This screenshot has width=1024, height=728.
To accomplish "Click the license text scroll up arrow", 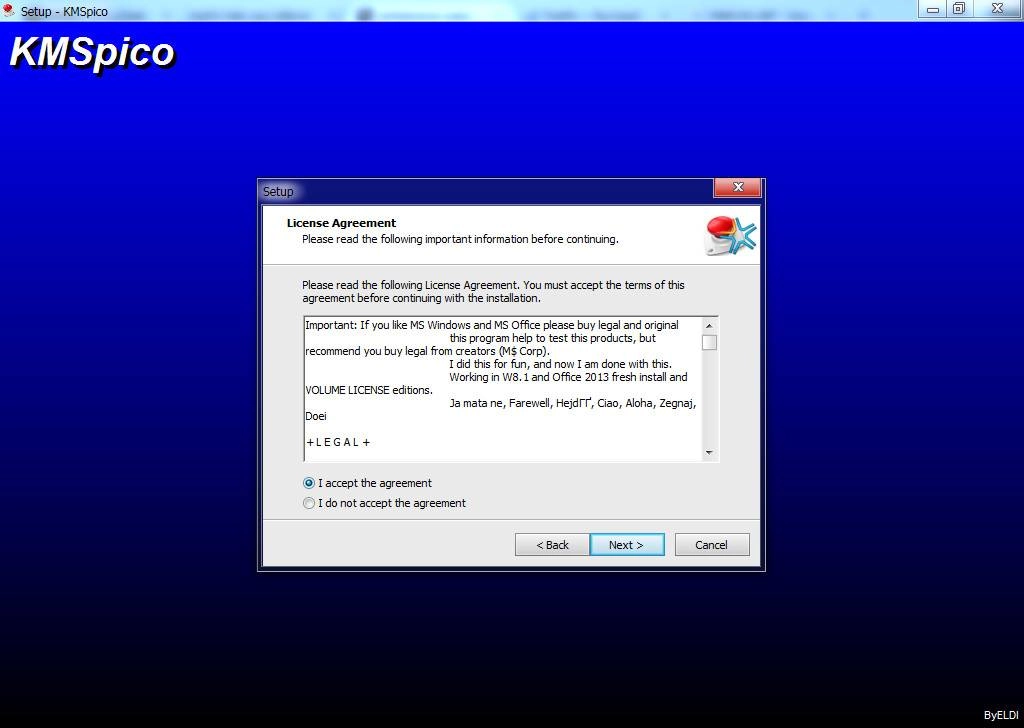I will point(709,325).
